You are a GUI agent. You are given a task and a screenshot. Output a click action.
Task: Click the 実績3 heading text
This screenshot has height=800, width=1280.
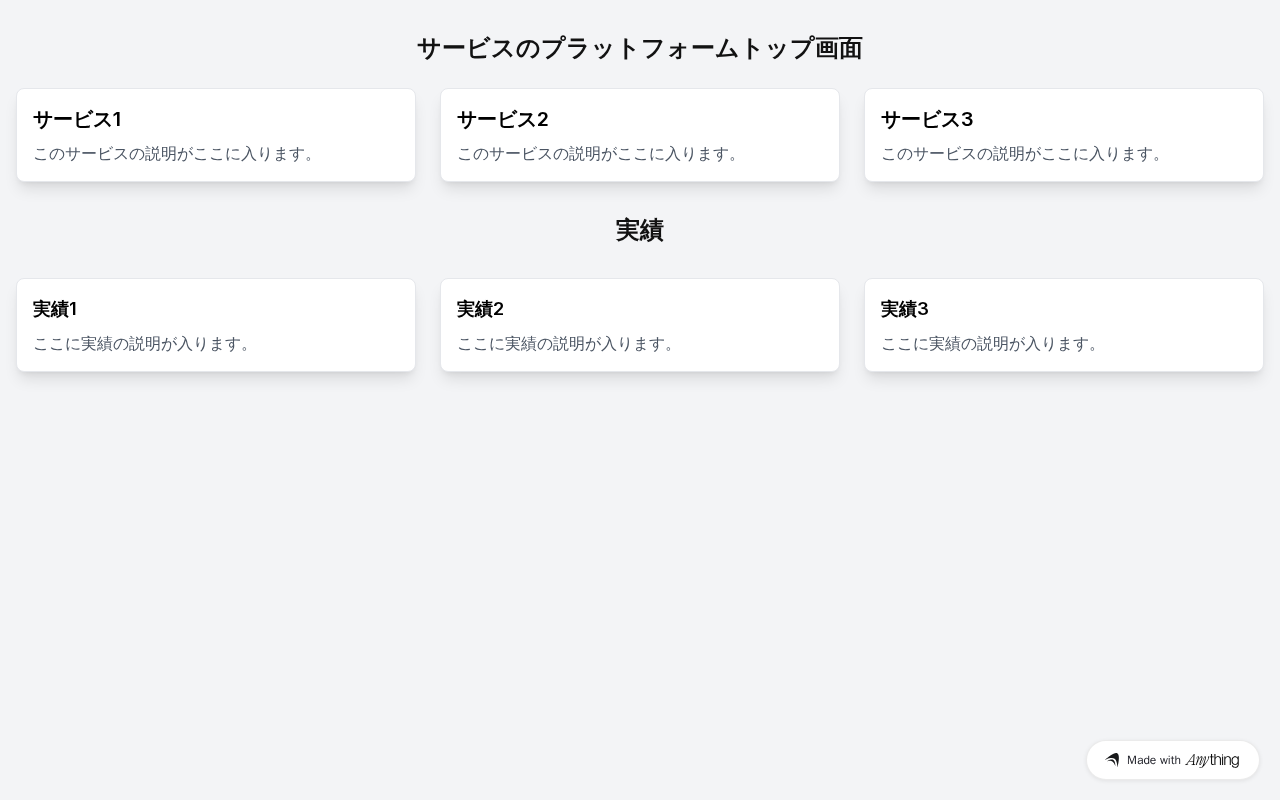(905, 309)
